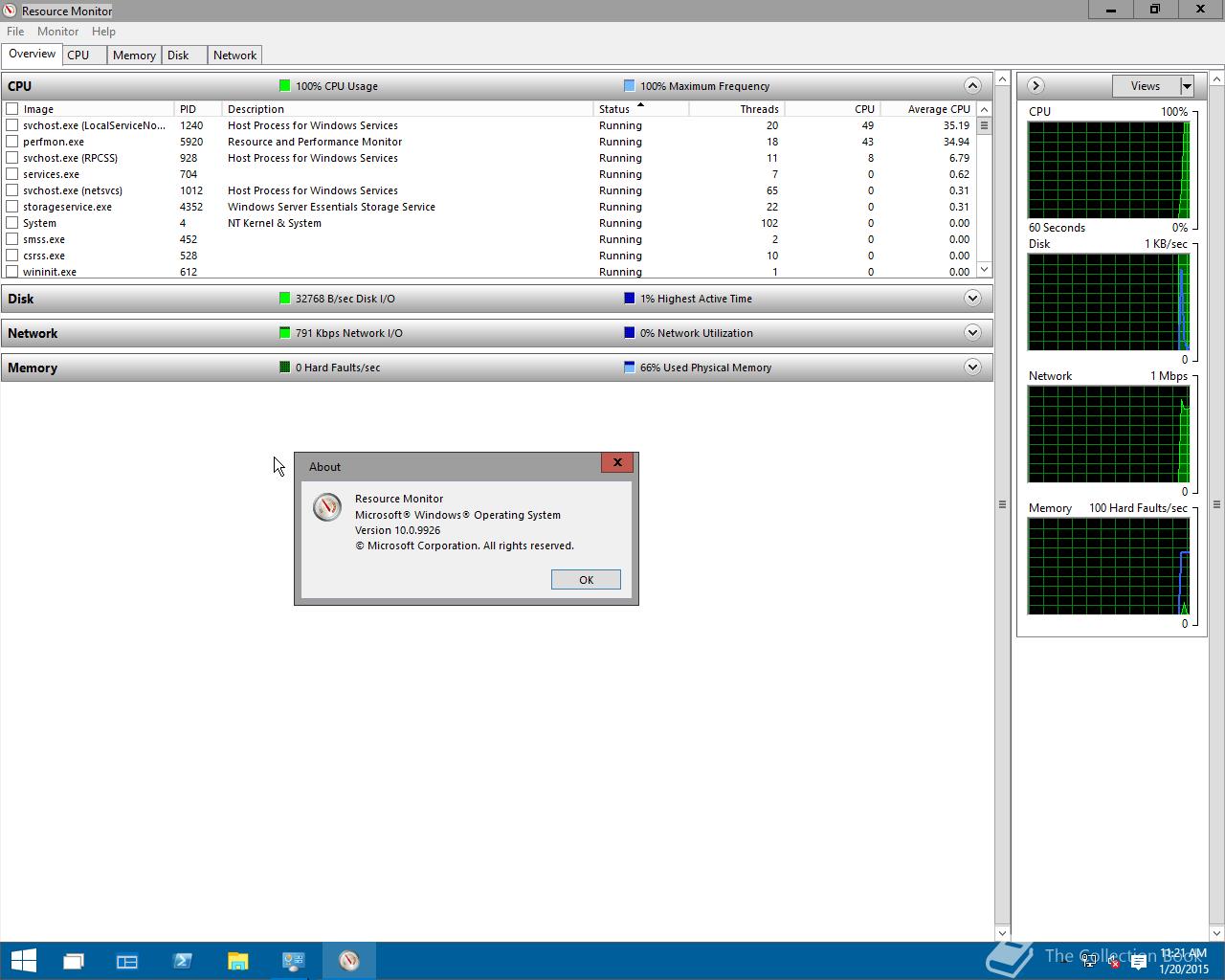1225x980 pixels.
Task: Sort by the Description column header
Action: coord(408,109)
